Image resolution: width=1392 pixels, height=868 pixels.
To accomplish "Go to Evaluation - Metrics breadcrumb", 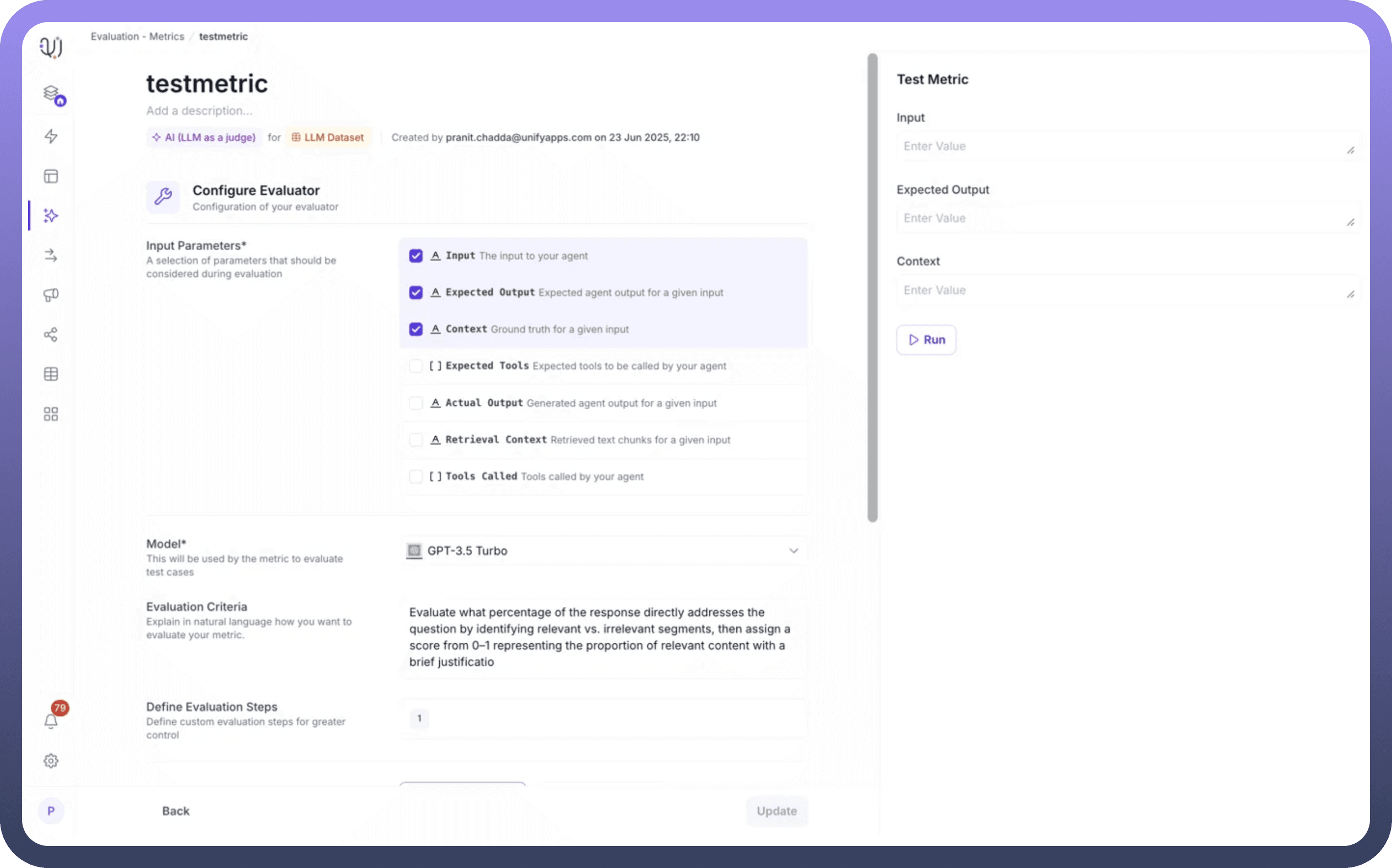I will 137,37.
